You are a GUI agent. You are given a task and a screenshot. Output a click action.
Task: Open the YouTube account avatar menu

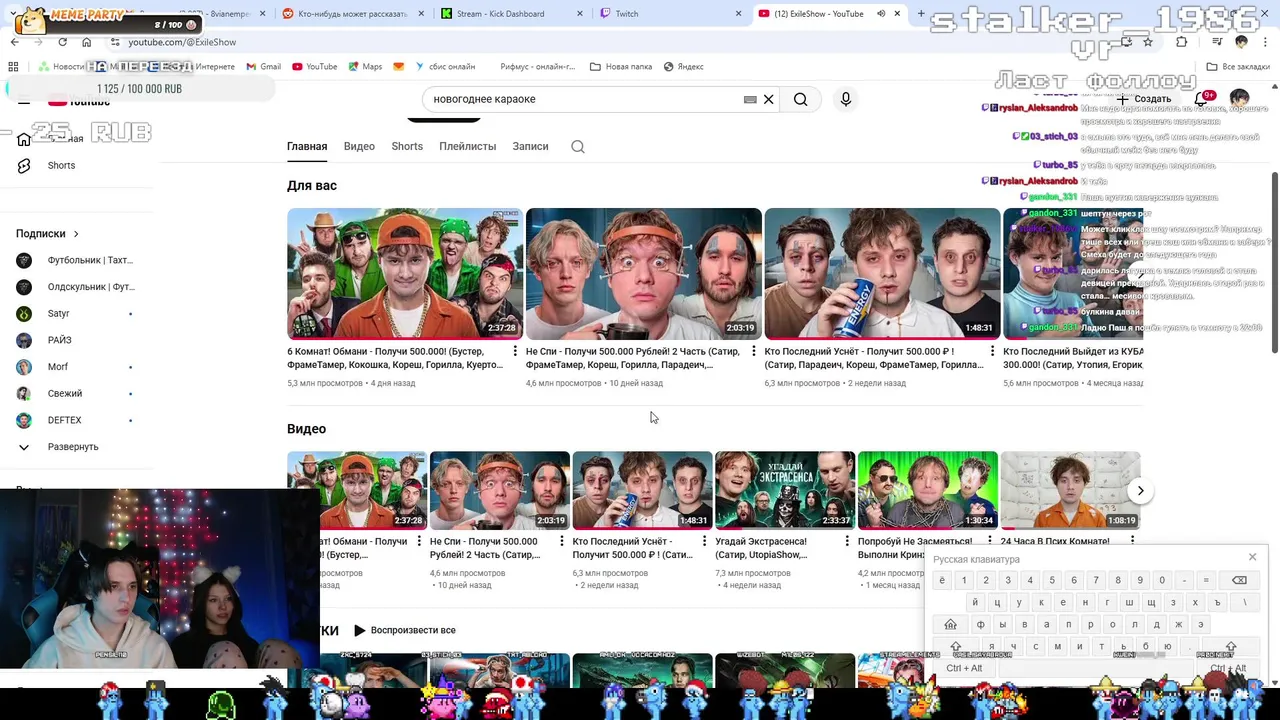point(1239,99)
